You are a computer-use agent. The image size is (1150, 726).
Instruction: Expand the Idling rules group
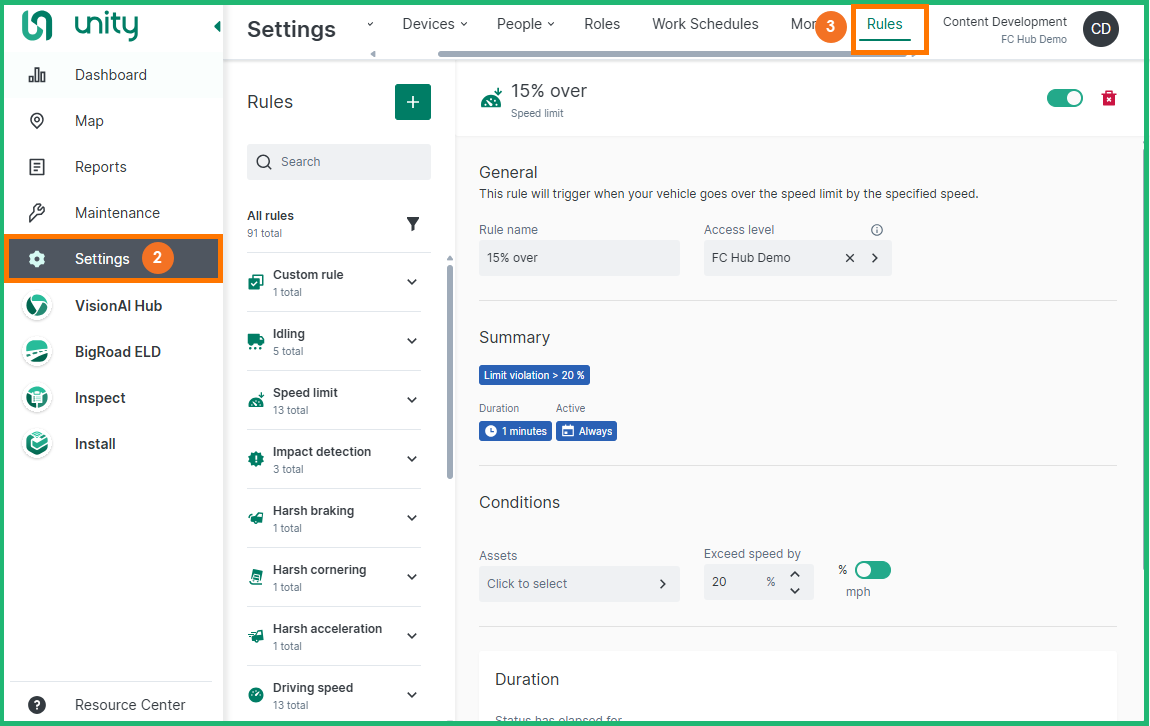(x=412, y=341)
